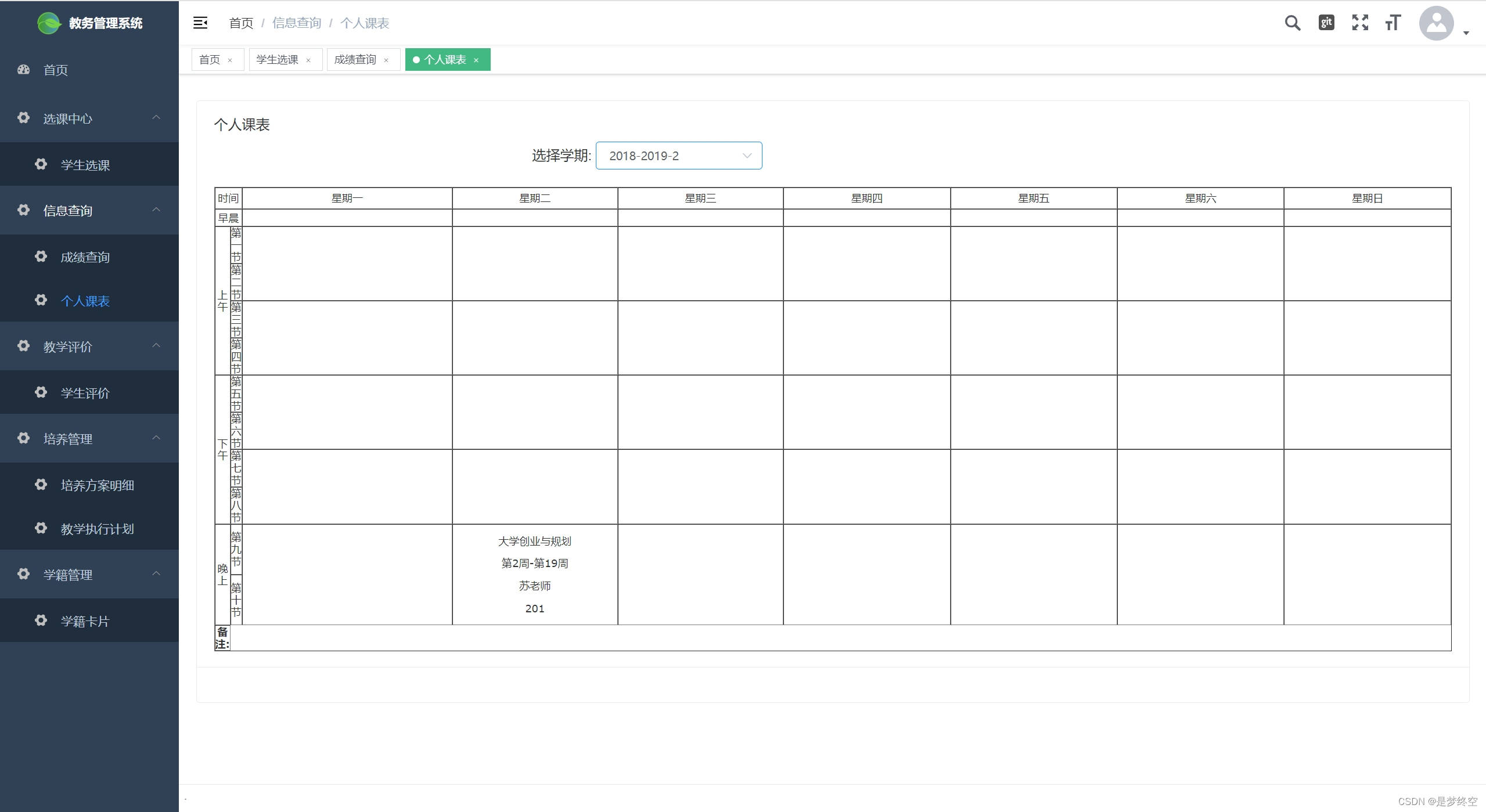Toggle fullscreen mode icon
Image resolution: width=1486 pixels, height=812 pixels.
point(1359,23)
